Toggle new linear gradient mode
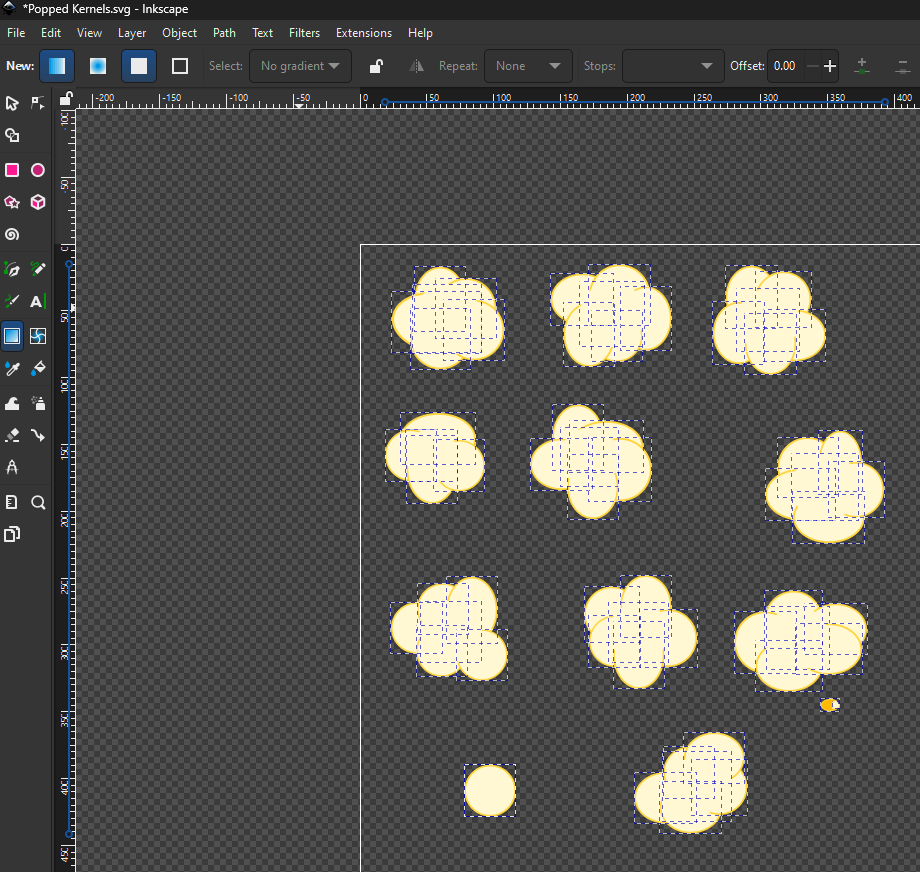This screenshot has height=872, width=920. 57,66
